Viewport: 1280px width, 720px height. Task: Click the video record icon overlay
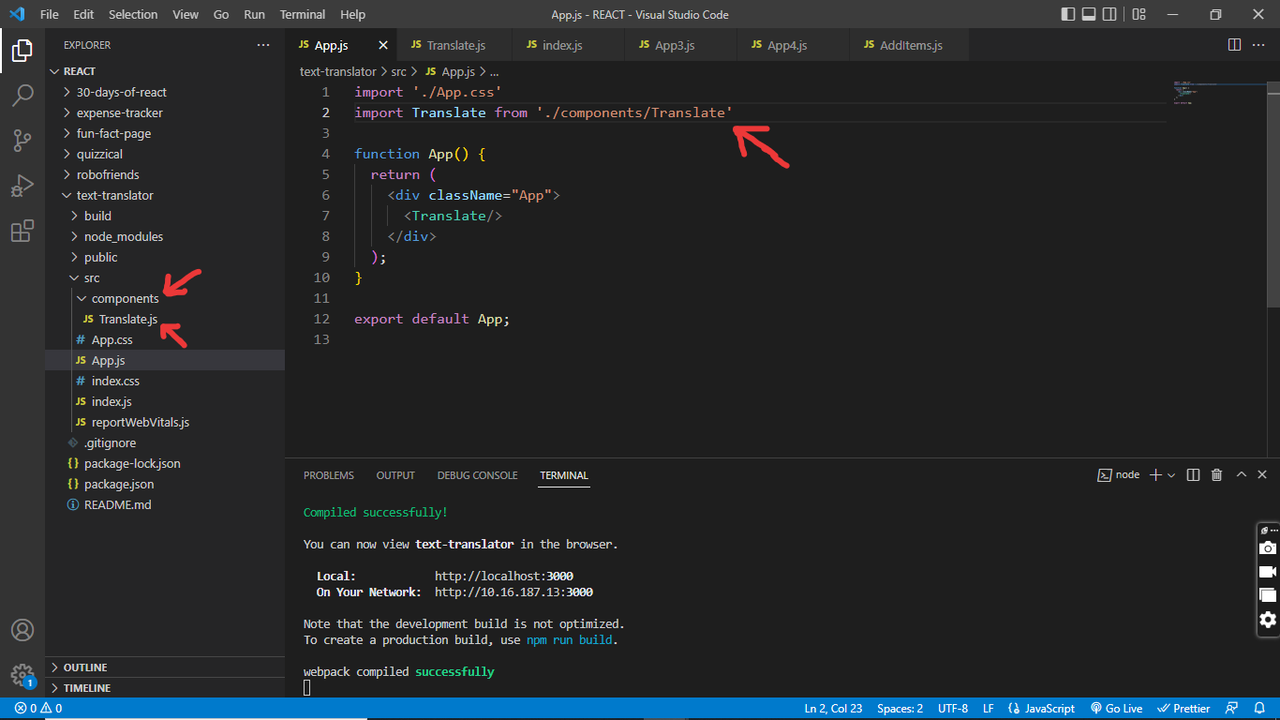(1268, 572)
